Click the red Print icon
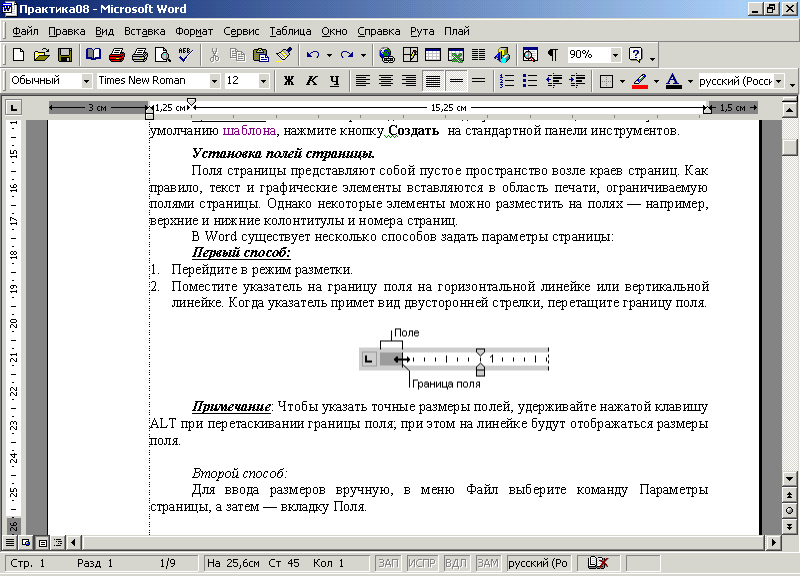Screen dimensions: 800x576 click(x=117, y=55)
